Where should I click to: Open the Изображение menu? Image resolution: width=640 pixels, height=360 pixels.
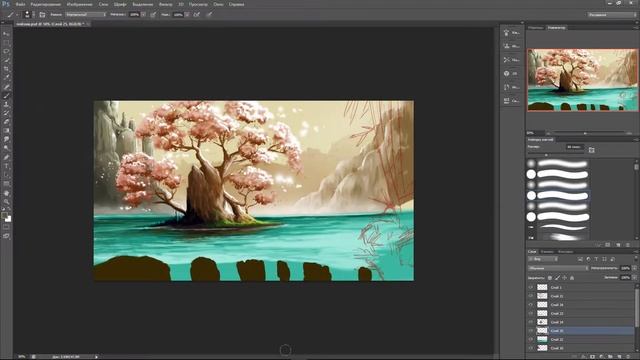(x=80, y=4)
